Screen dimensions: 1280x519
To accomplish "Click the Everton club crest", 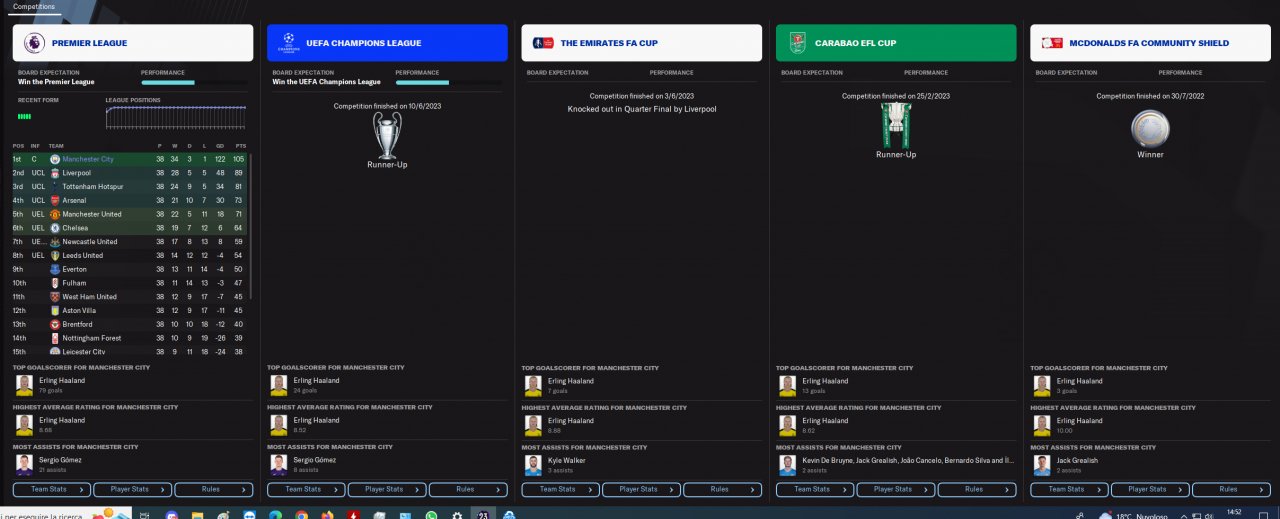I will pos(55,269).
